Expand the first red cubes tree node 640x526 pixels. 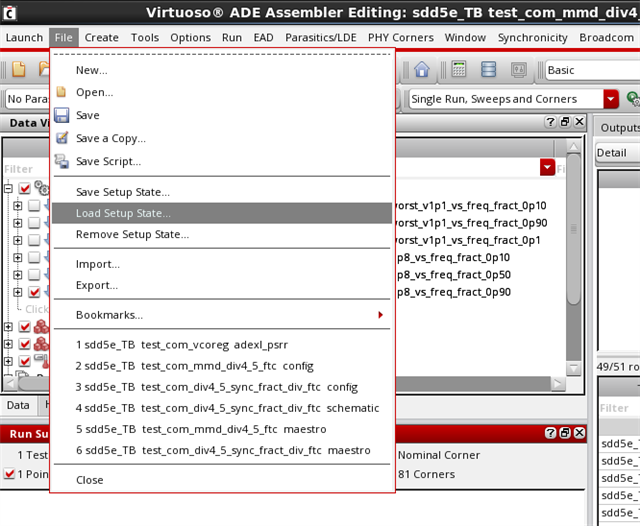point(9,326)
